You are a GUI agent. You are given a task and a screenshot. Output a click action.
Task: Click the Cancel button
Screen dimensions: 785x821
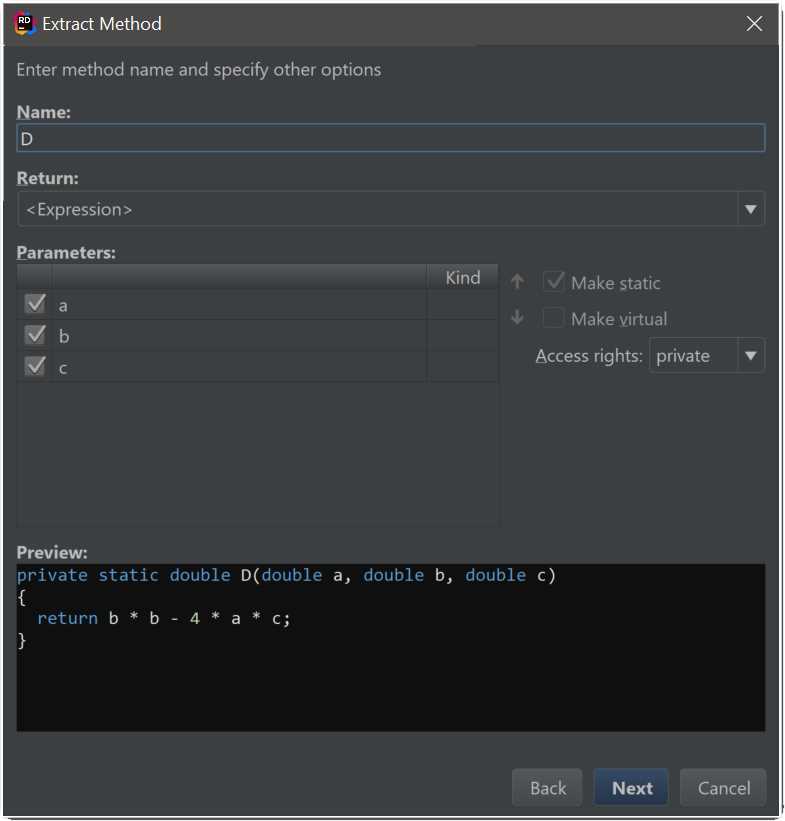click(x=723, y=787)
